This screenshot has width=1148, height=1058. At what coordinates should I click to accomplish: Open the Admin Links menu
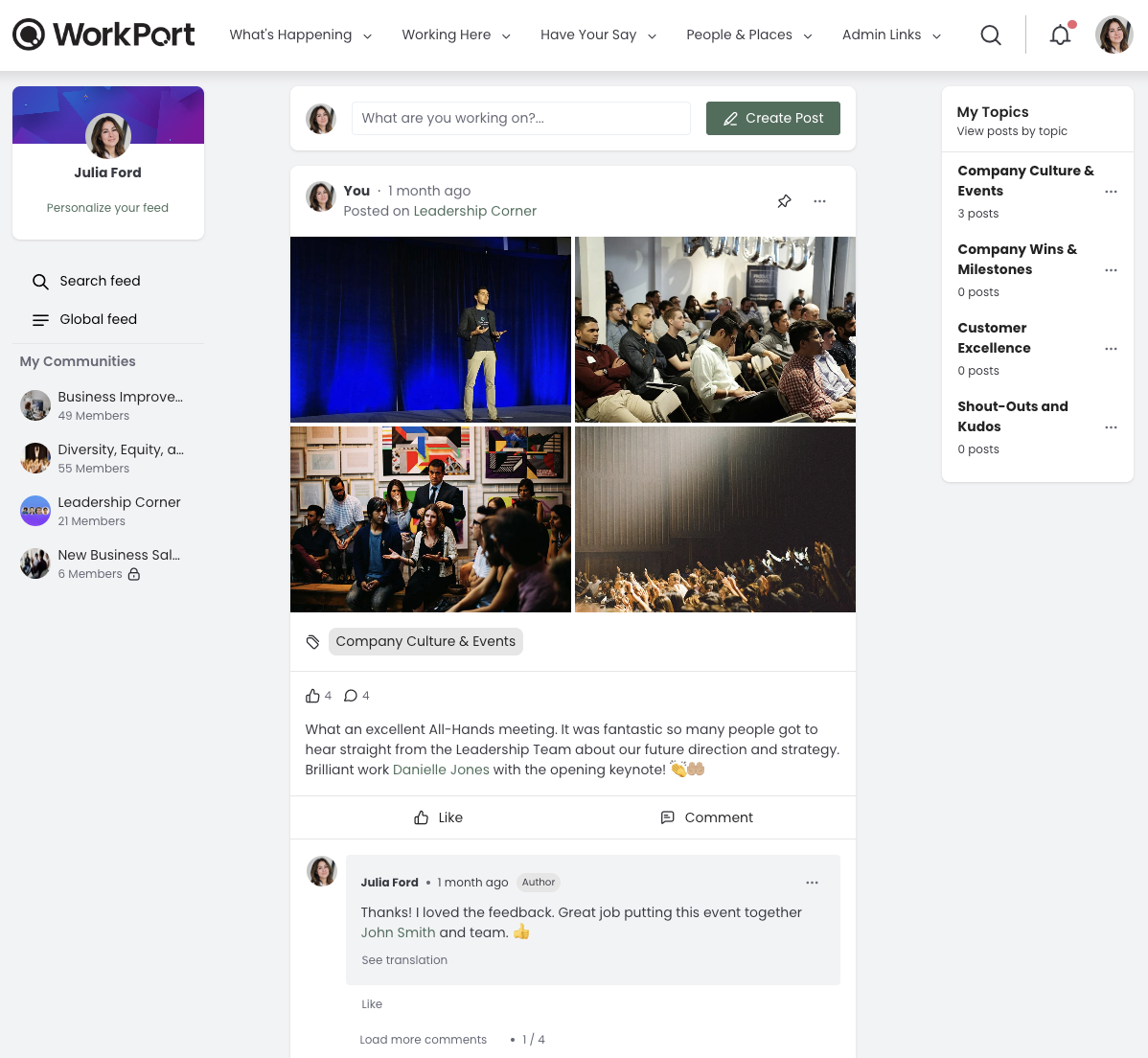(x=891, y=34)
